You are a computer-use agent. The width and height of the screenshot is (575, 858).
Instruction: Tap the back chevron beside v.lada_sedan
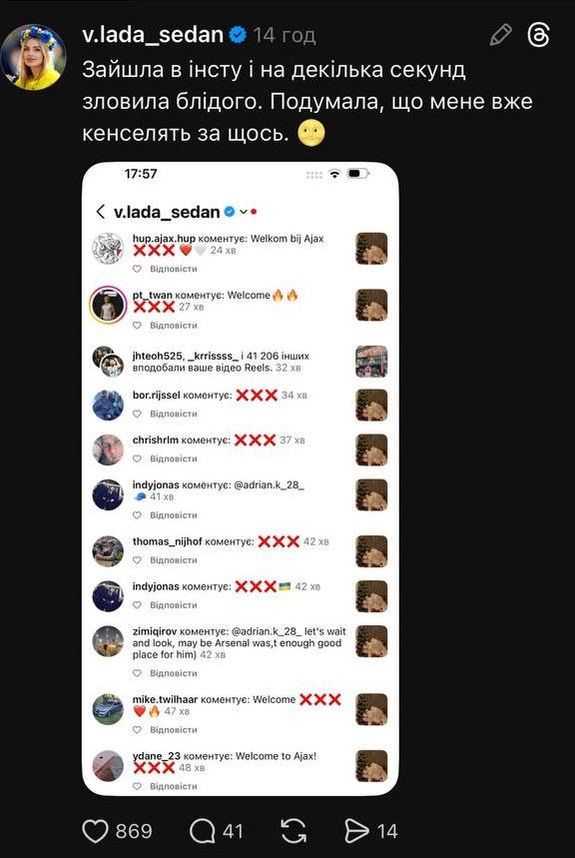click(100, 212)
